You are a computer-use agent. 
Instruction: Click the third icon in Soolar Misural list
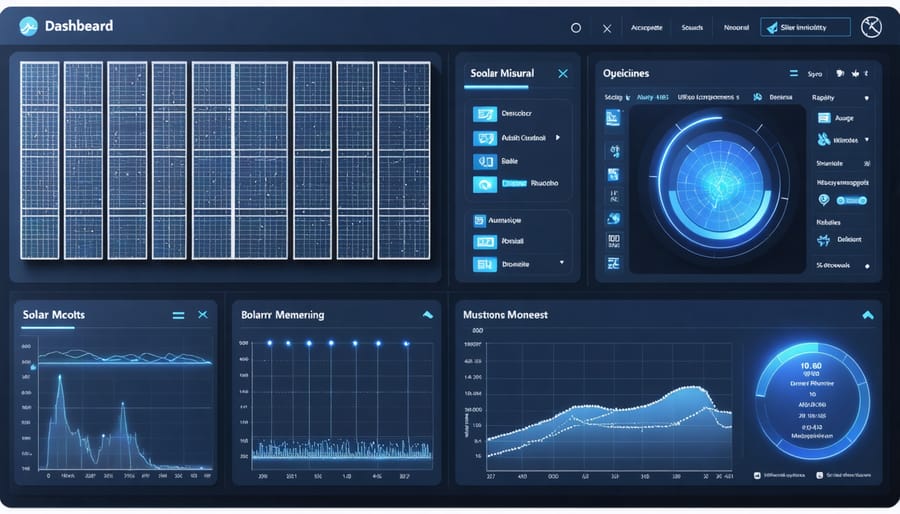(x=485, y=162)
